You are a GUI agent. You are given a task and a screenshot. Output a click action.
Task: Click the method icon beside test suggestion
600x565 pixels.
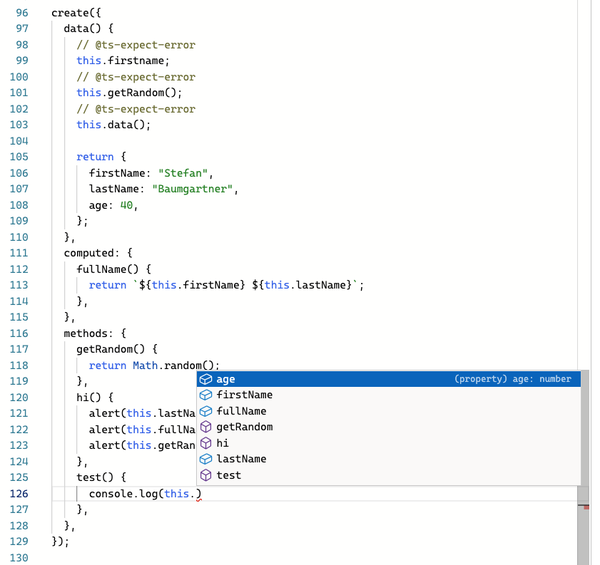pos(205,475)
